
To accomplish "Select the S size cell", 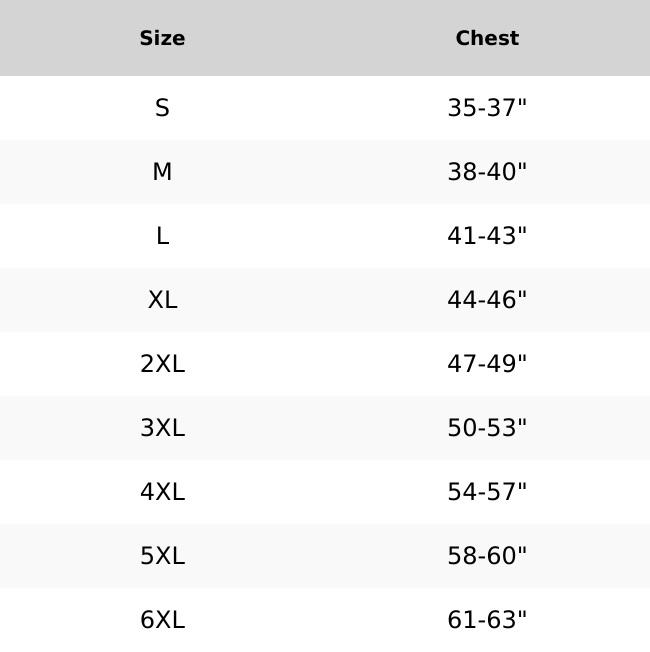I will [x=162, y=108].
